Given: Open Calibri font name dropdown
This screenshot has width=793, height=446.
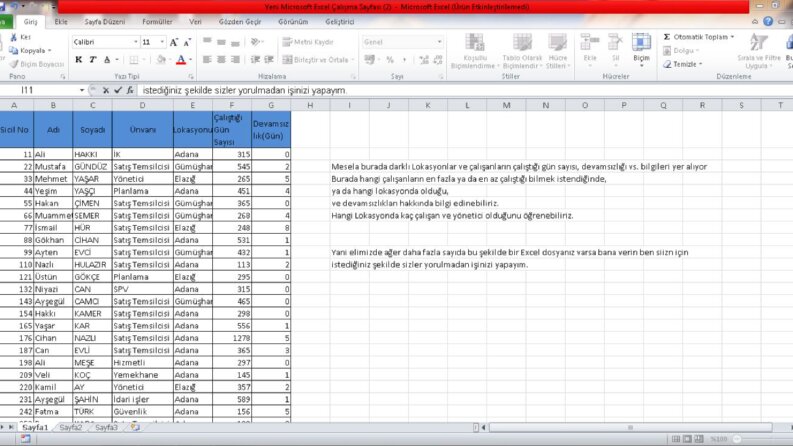Looking at the screenshot, I should click(136, 42).
